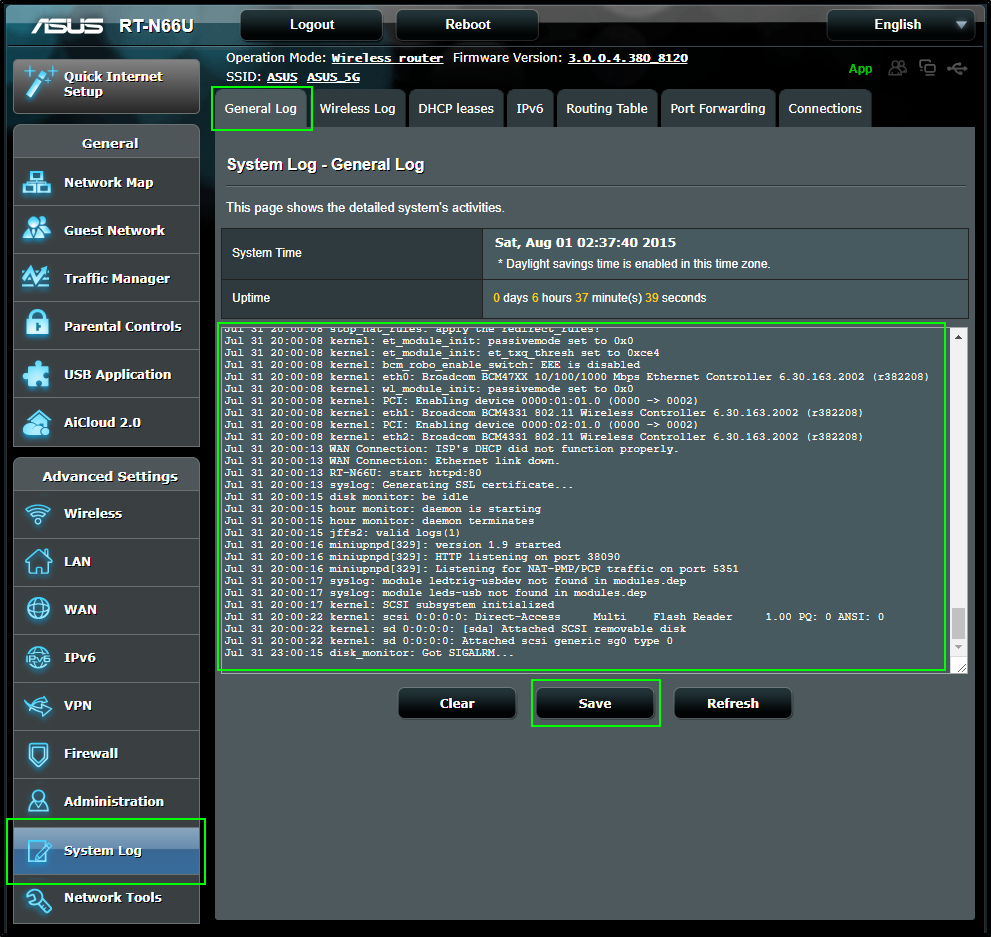991x937 pixels.
Task: Click the uptime value text
Action: (x=600, y=298)
